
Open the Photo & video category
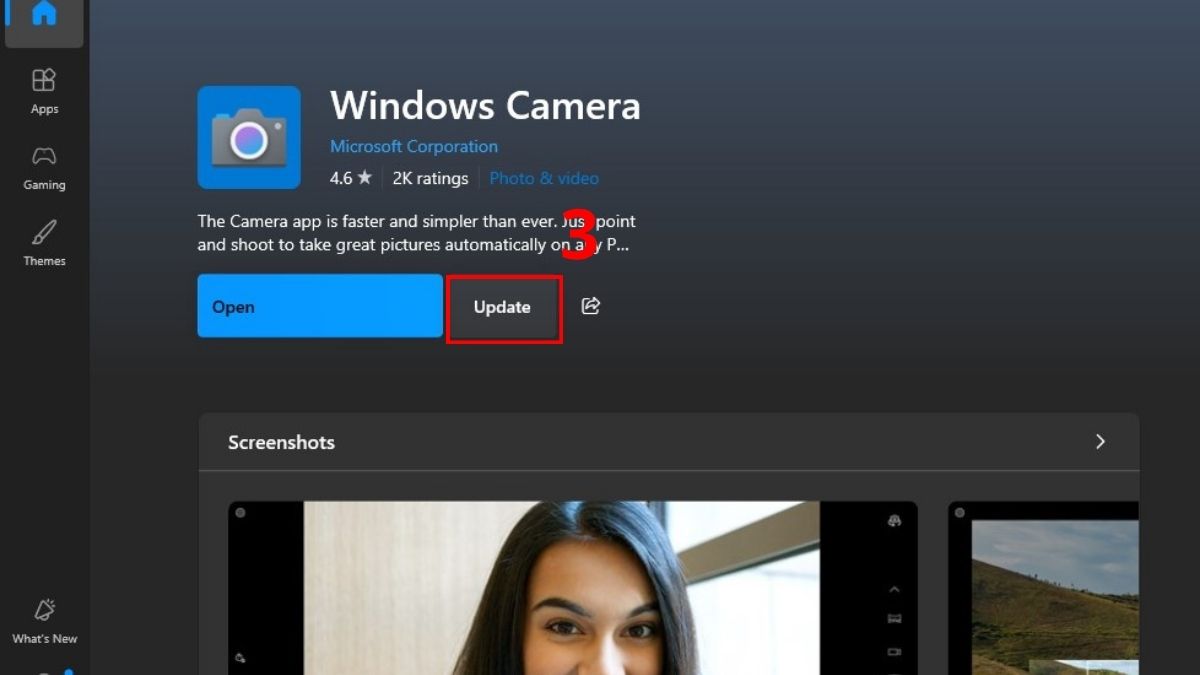544,177
